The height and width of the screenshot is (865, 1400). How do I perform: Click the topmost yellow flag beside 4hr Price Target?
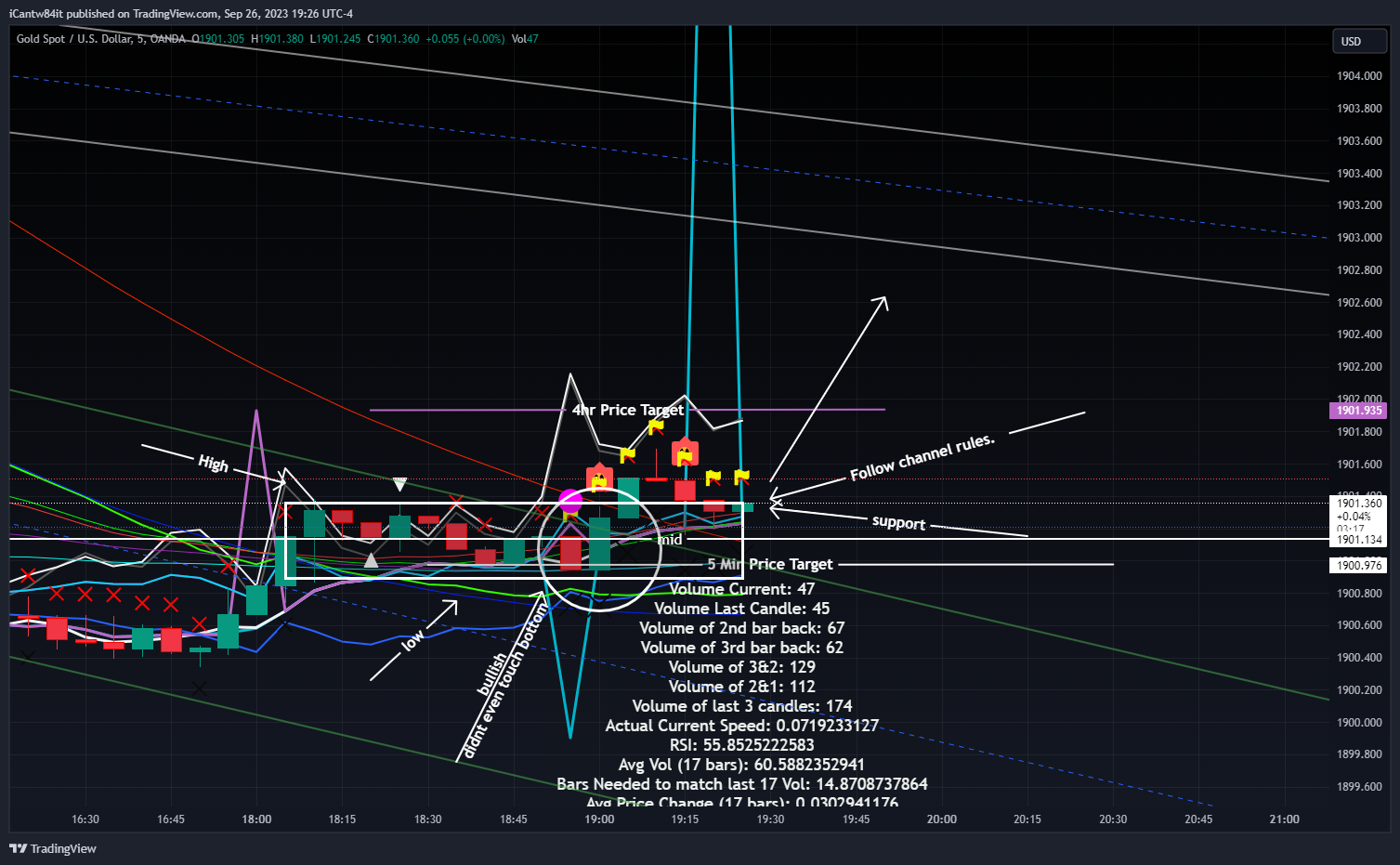click(656, 426)
